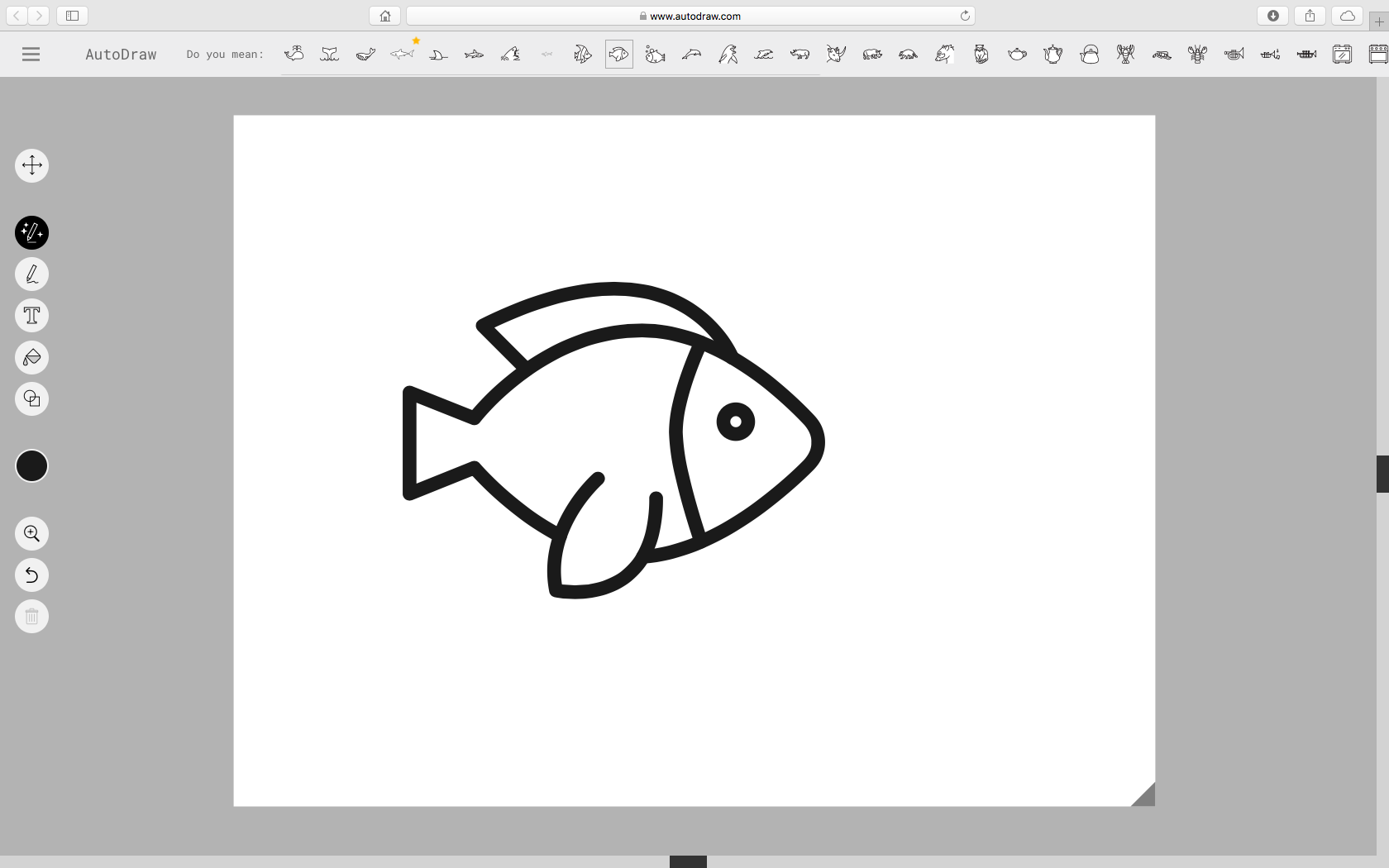1389x868 pixels.
Task: Open the black color picker swatch
Action: point(31,466)
